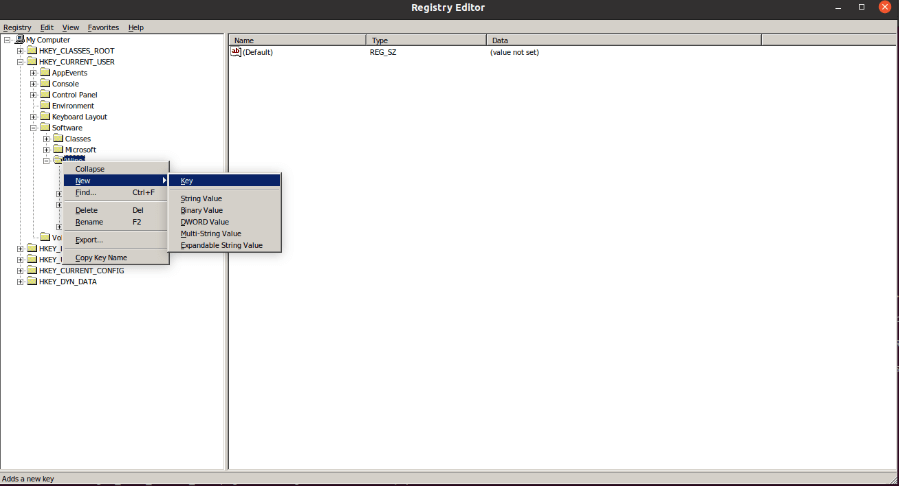Collapse My Computer tree node
Viewport: 899px width, 486px height.
tap(7, 40)
